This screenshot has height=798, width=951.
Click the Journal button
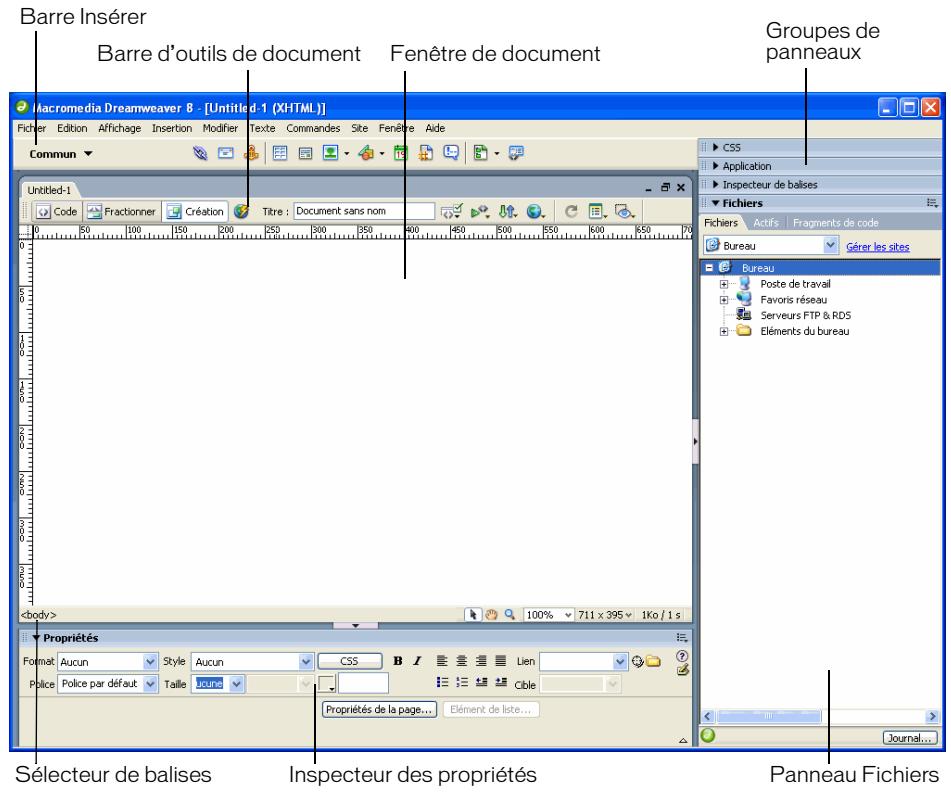909,738
